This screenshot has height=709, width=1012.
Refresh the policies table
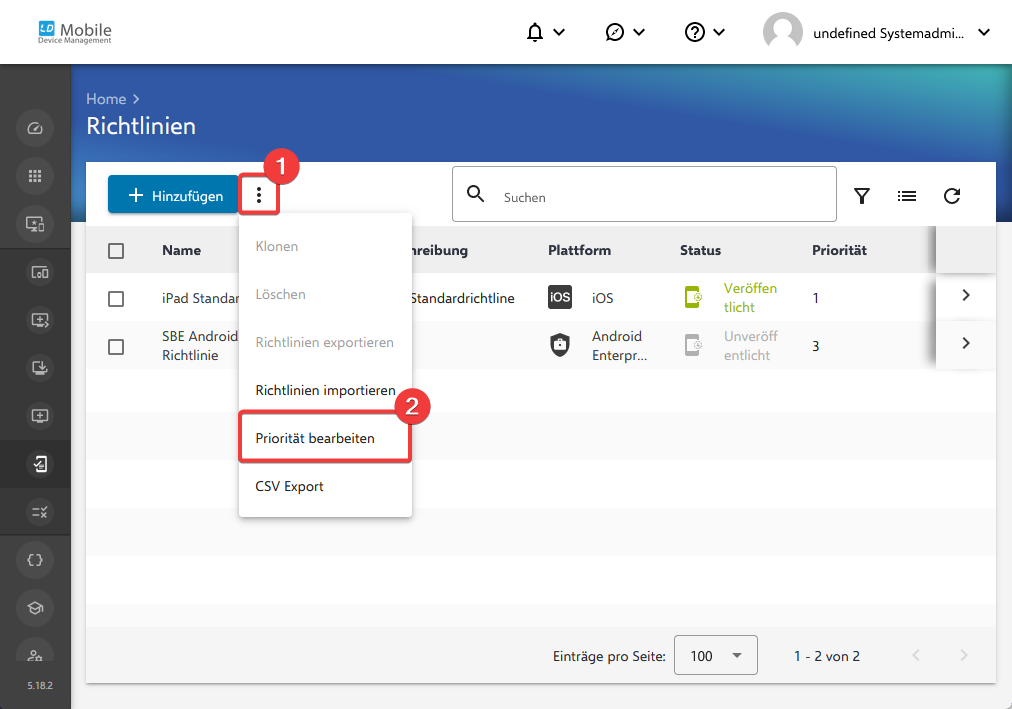point(952,195)
